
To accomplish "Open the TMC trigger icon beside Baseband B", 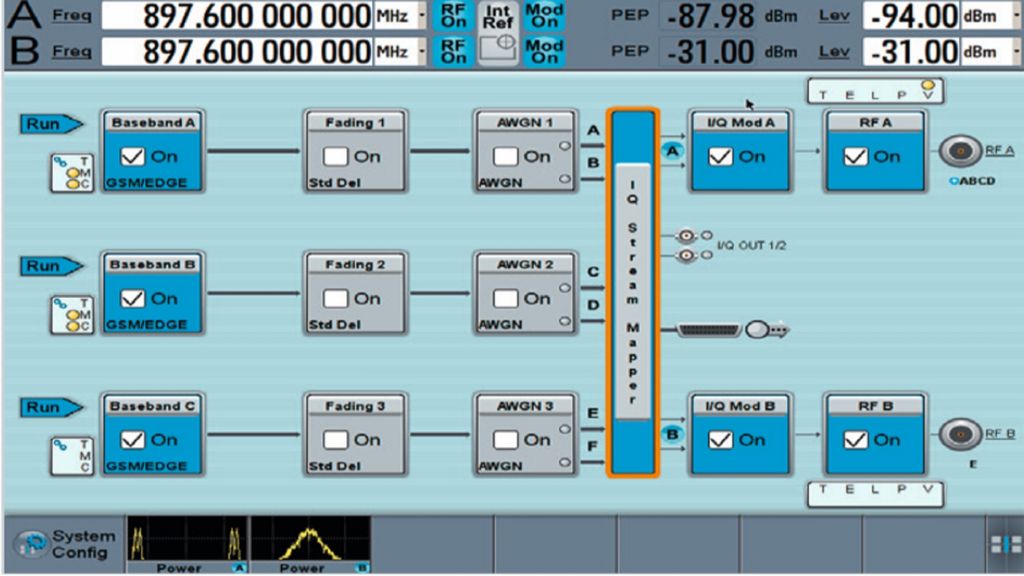I will tap(72, 315).
